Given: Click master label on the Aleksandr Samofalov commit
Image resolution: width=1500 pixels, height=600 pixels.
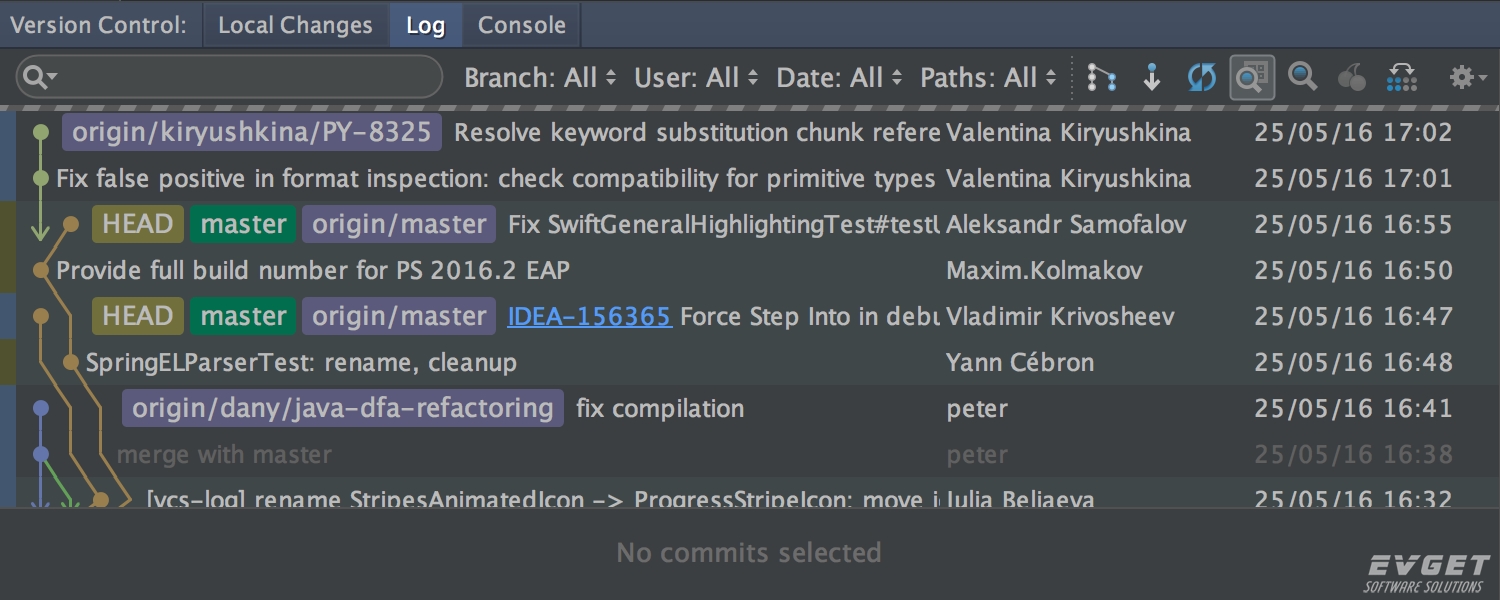Looking at the screenshot, I should (244, 224).
